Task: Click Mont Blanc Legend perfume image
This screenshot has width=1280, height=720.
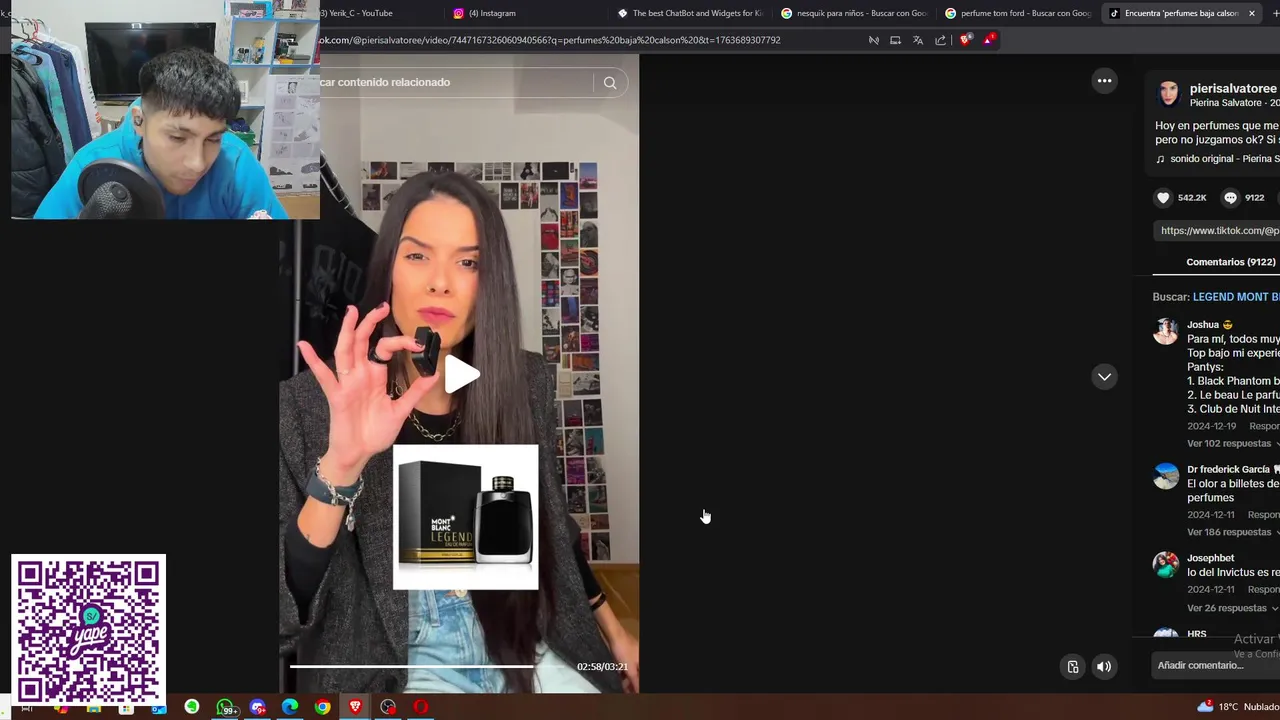Action: coord(465,517)
